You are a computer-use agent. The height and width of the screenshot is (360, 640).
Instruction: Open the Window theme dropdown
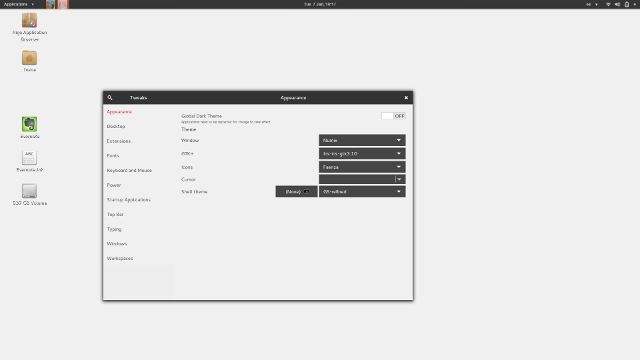pyautogui.click(x=362, y=140)
